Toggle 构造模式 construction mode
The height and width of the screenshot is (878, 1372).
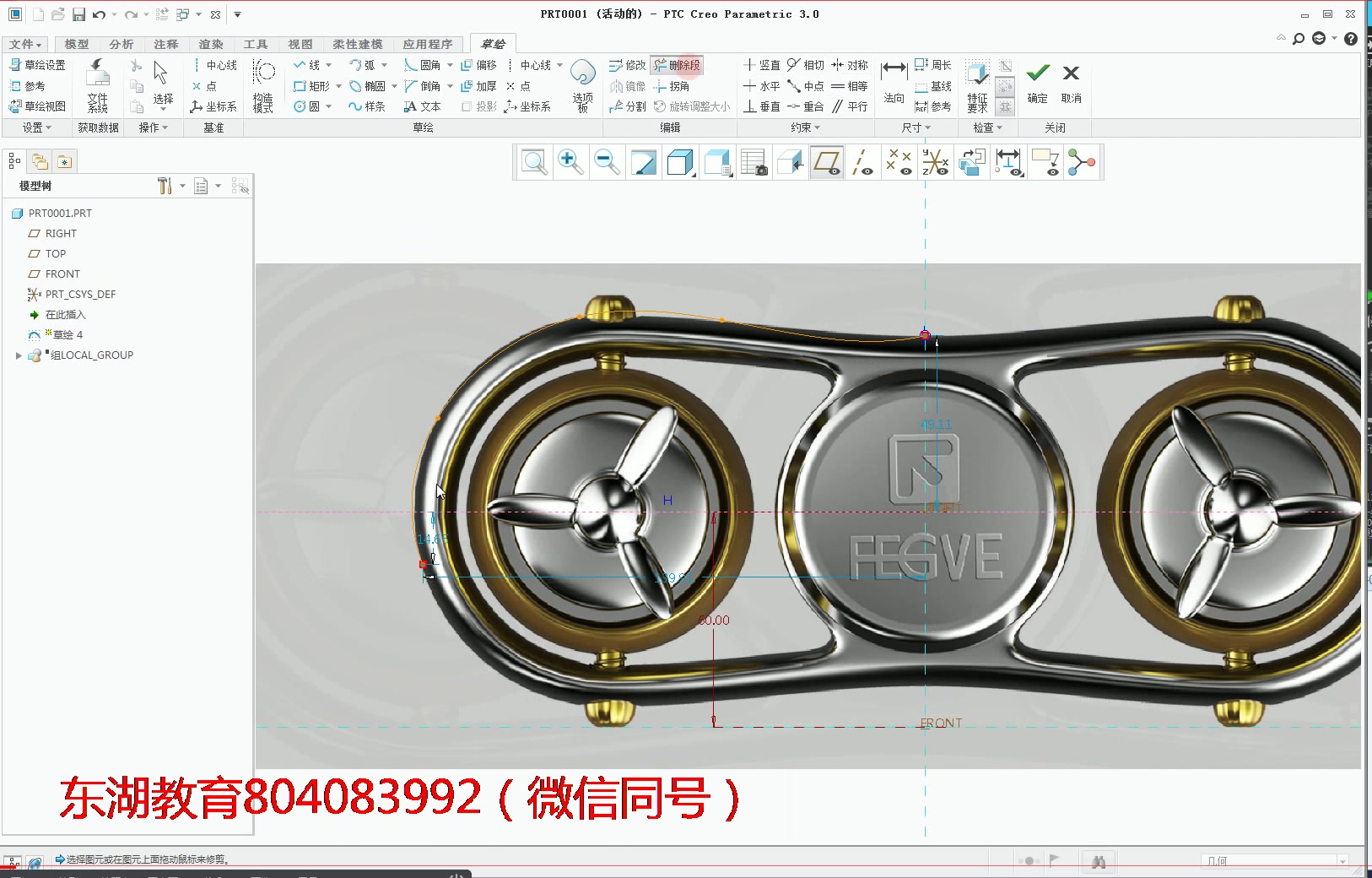(263, 85)
